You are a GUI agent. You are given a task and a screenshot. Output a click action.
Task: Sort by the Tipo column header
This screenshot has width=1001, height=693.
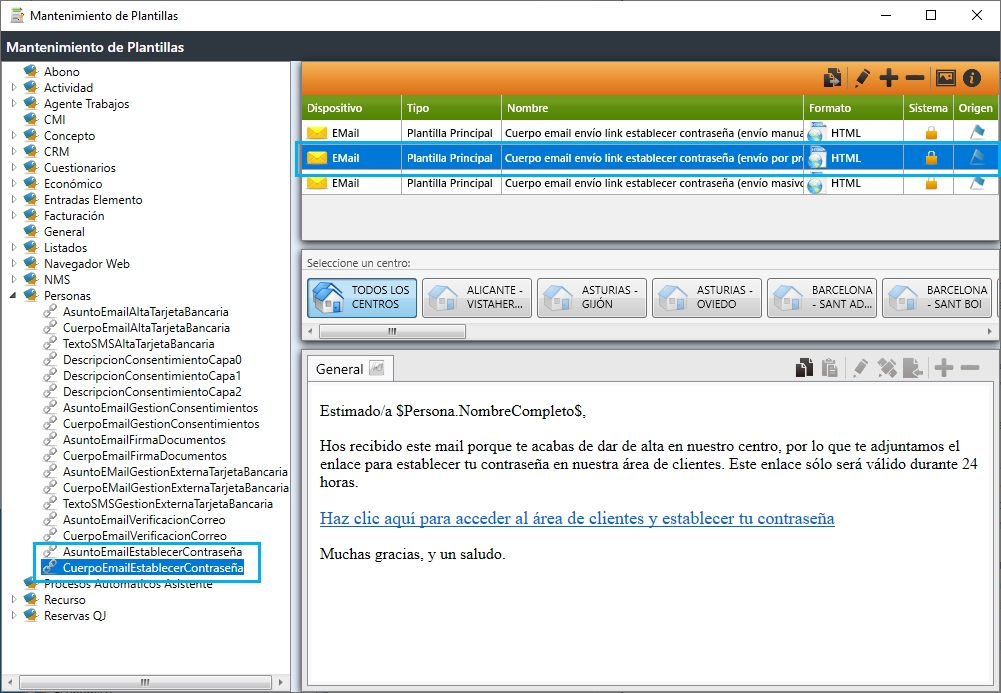451,108
